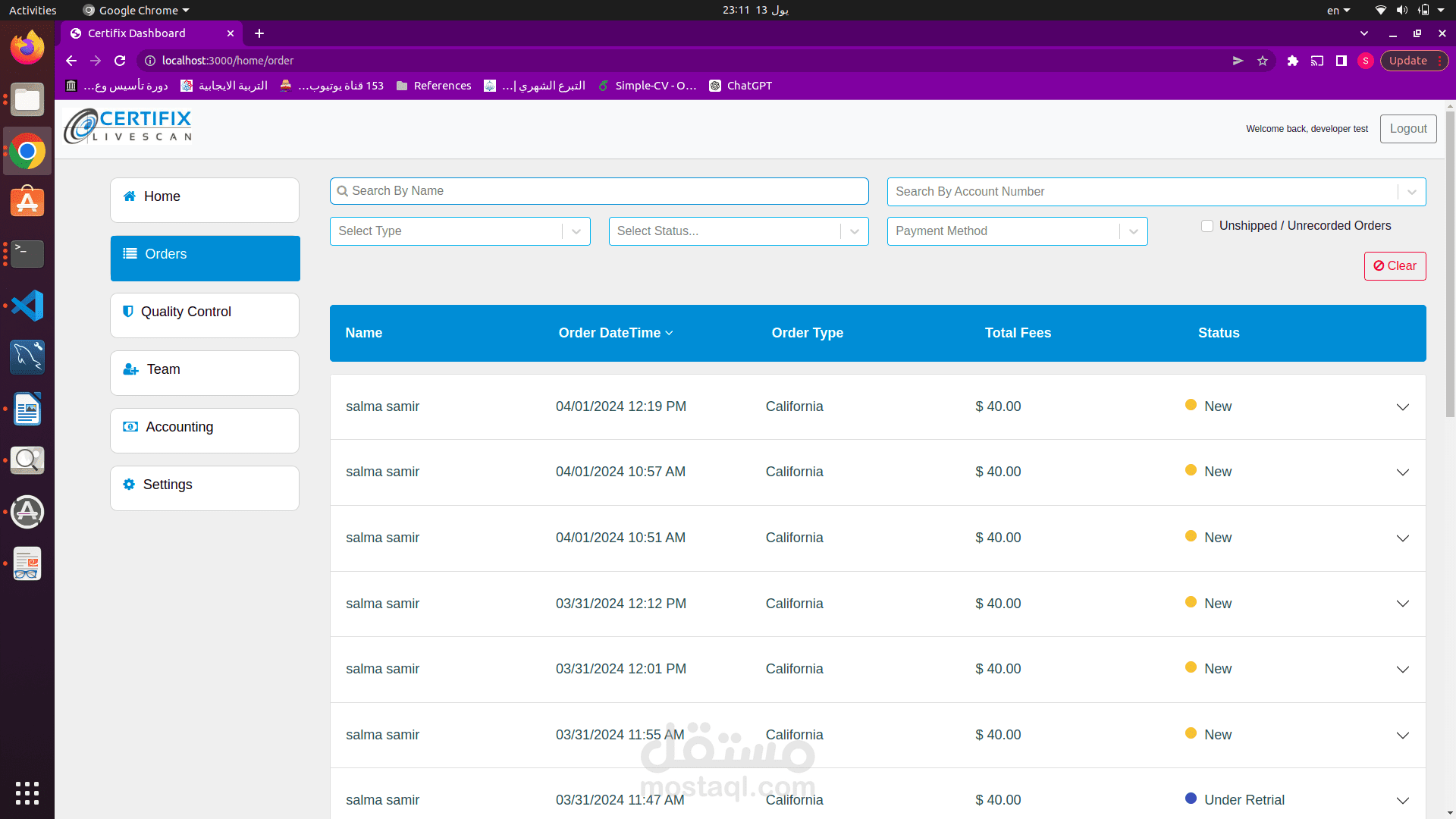Click the browser address bar URL
The height and width of the screenshot is (819, 1456).
coord(227,61)
